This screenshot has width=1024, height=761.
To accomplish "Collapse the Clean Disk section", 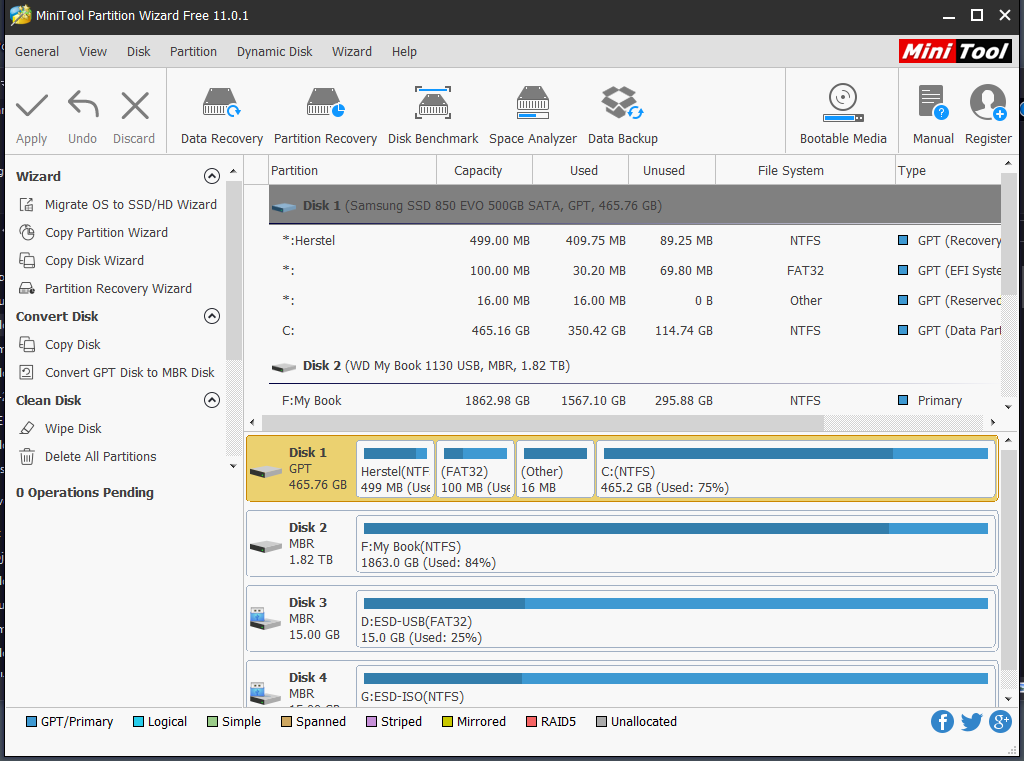I will [212, 400].
